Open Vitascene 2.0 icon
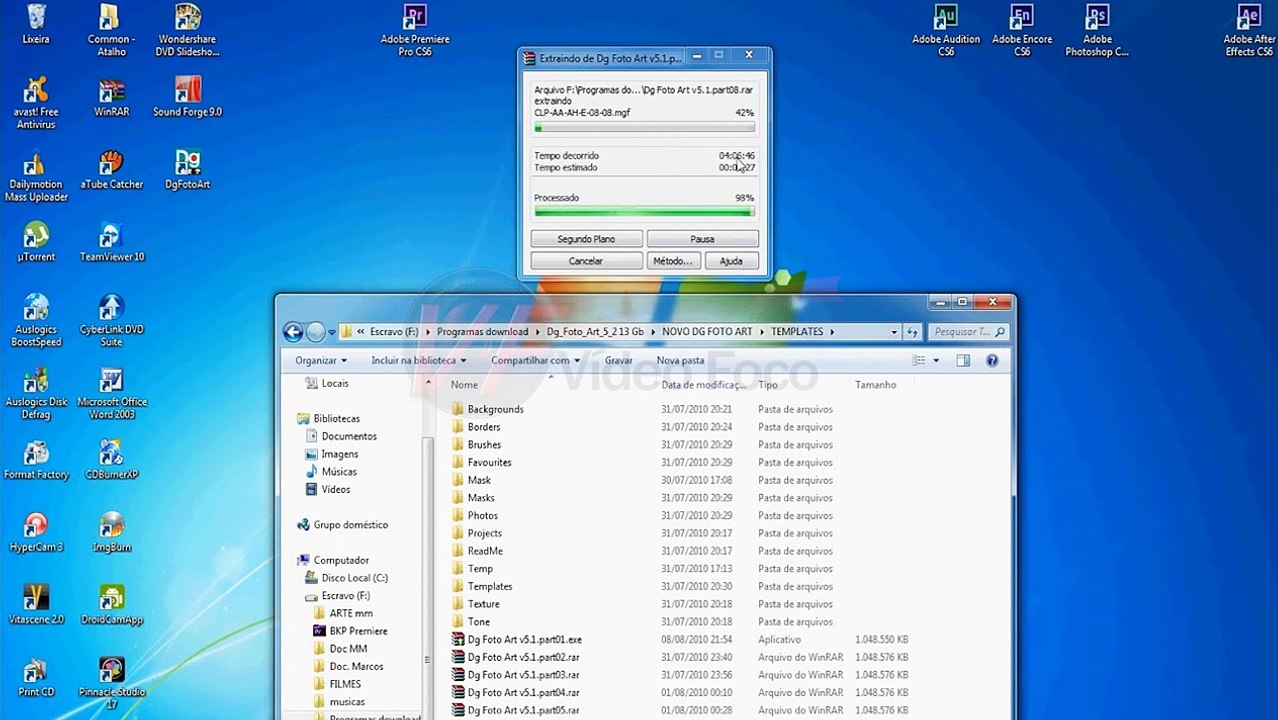1278x720 pixels. click(36, 605)
